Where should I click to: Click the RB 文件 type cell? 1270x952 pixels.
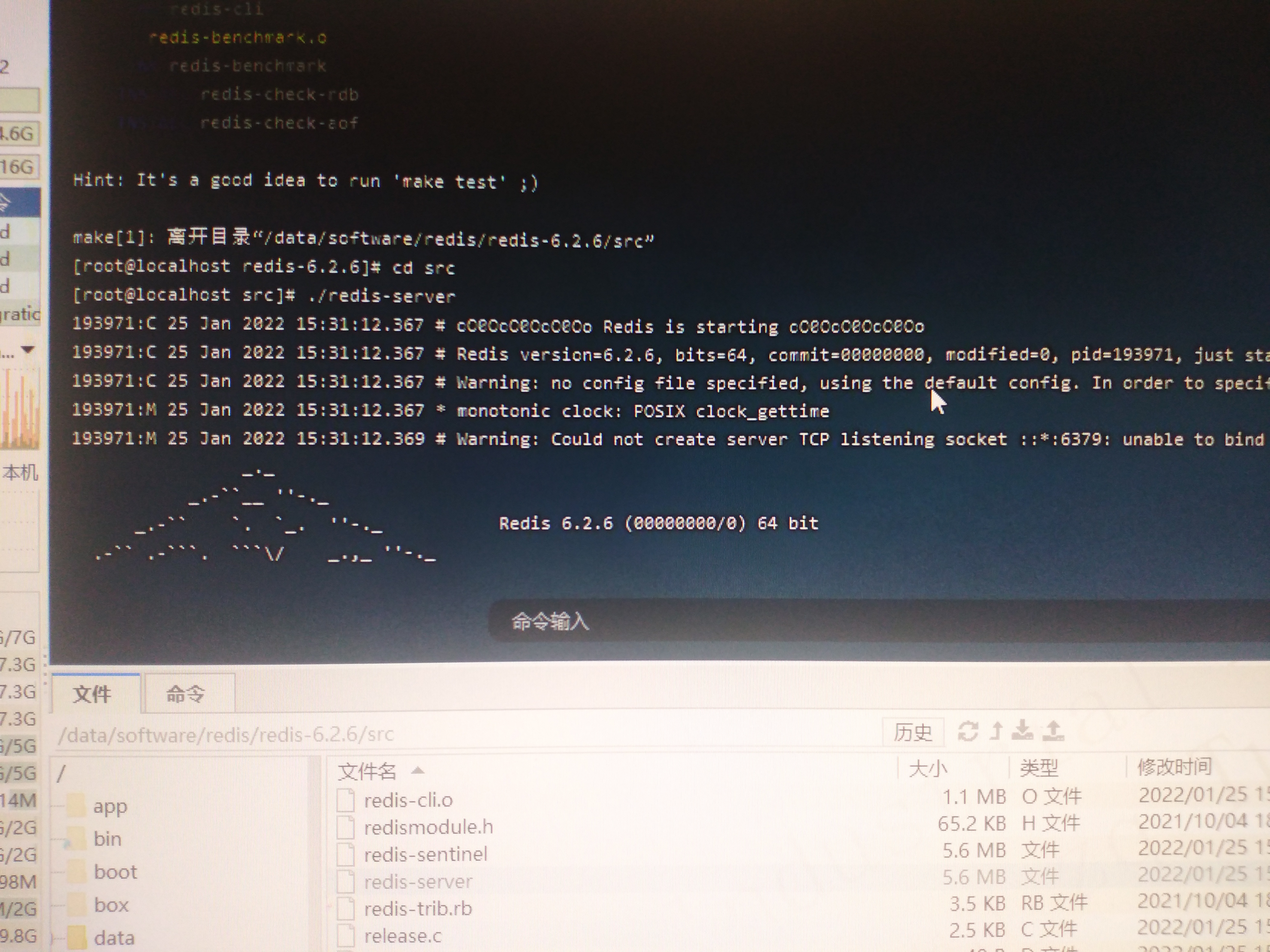click(x=1054, y=903)
